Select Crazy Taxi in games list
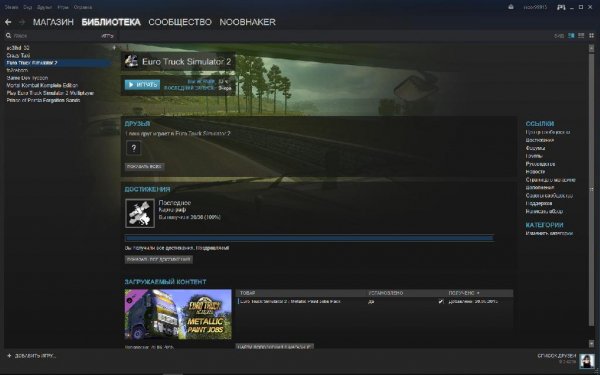 pyautogui.click(x=18, y=55)
